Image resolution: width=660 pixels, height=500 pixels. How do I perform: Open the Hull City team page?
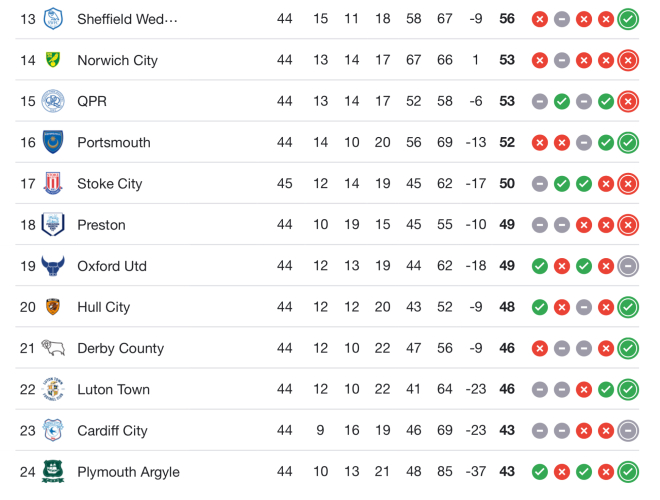(x=103, y=307)
